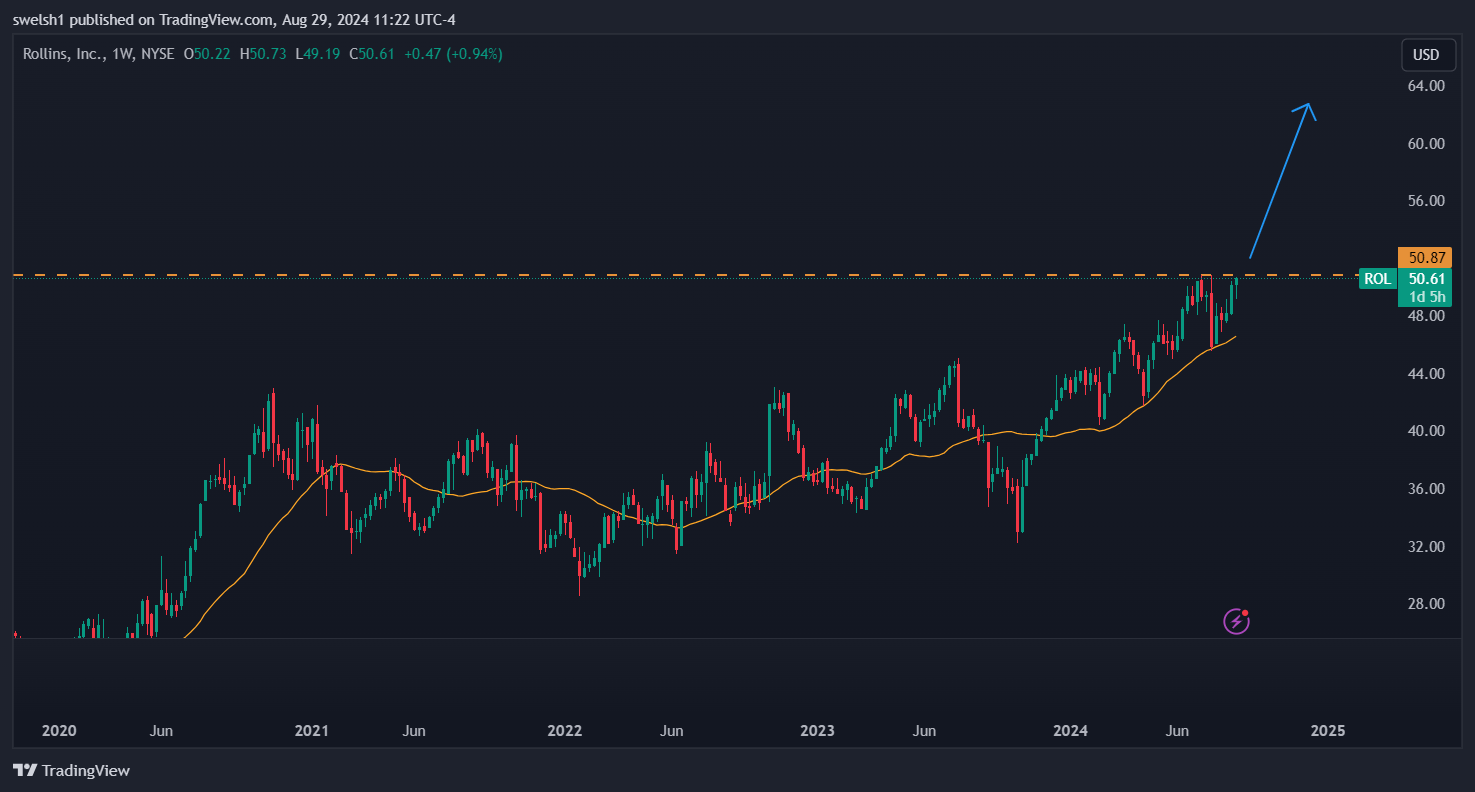This screenshot has width=1475, height=792.
Task: Click the NYSE exchange label
Action: pos(157,54)
